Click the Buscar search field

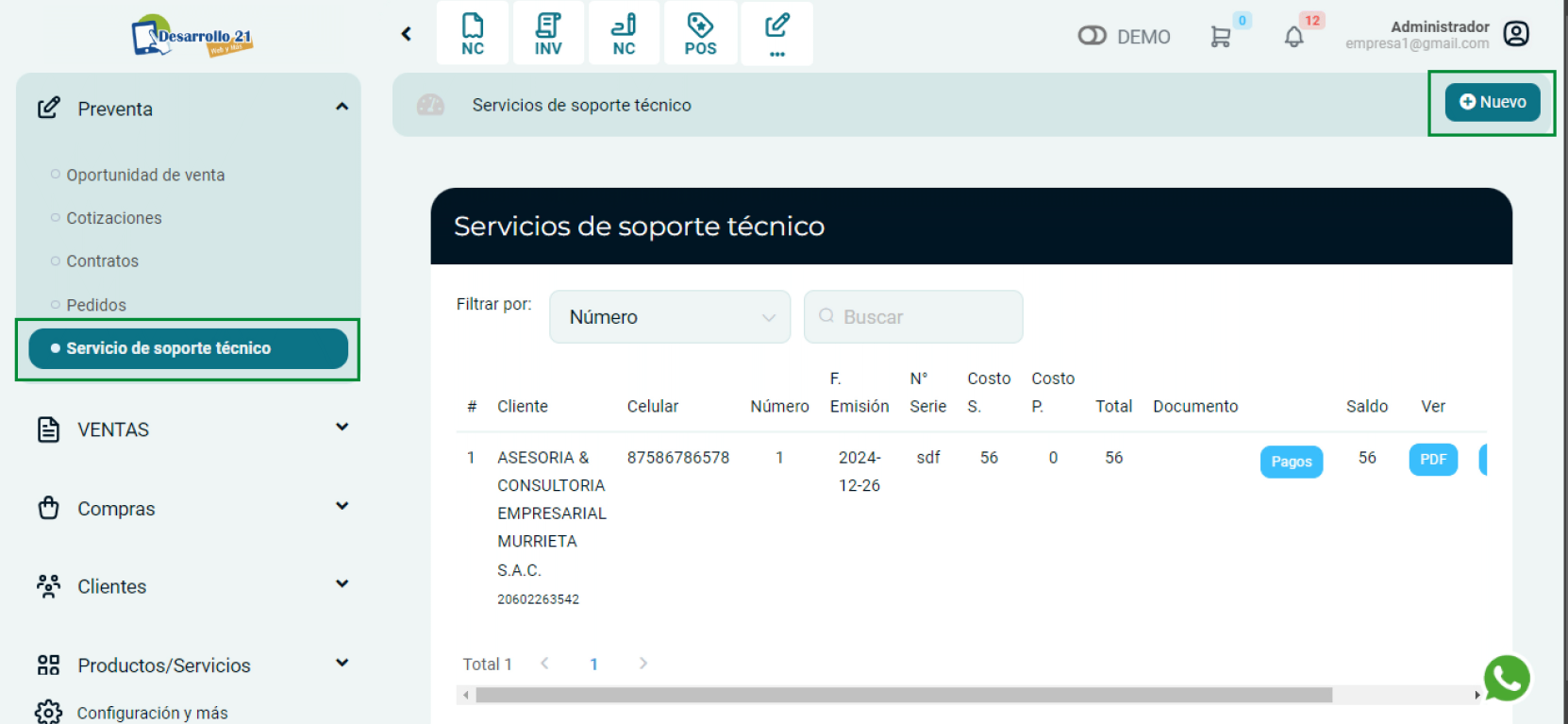tap(913, 317)
